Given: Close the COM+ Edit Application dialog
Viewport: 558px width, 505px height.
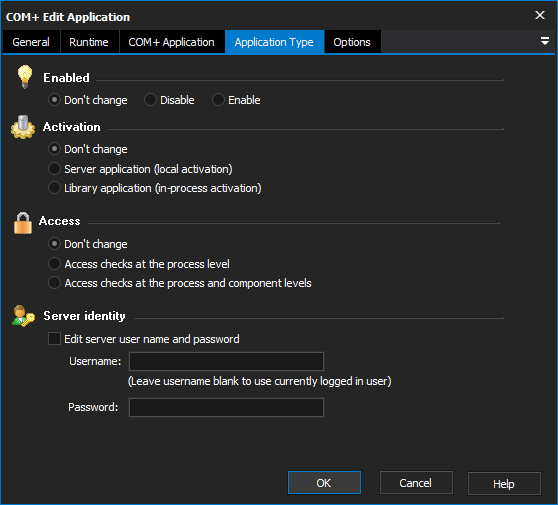Looking at the screenshot, I should pyautogui.click(x=540, y=15).
